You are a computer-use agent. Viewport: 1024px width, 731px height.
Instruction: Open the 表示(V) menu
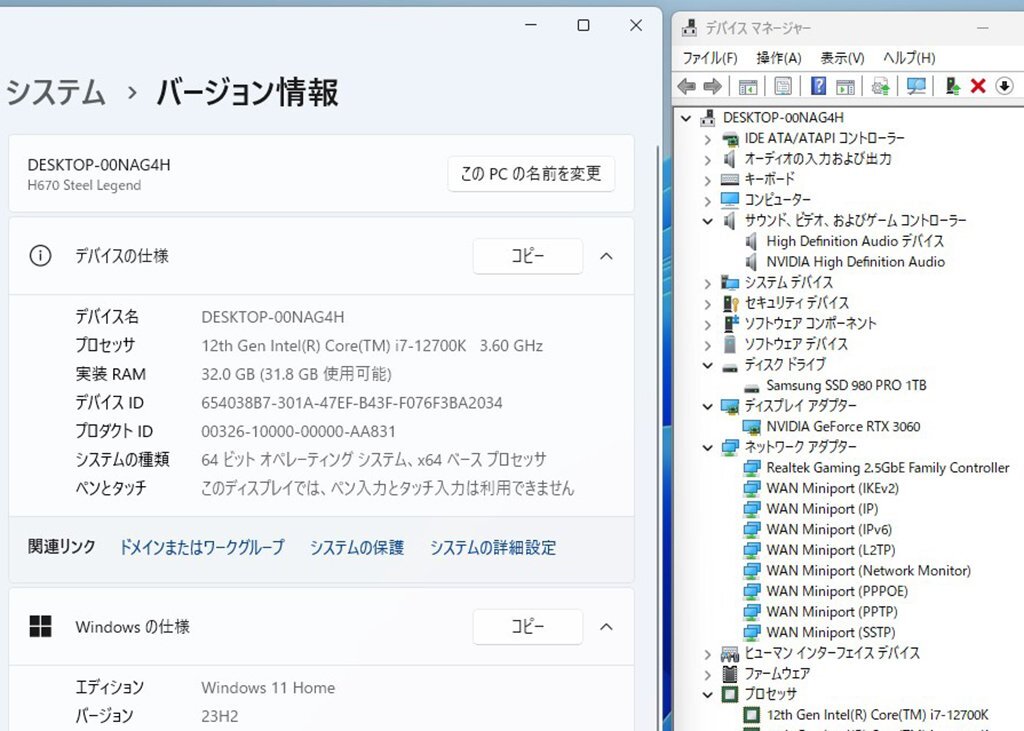[842, 58]
